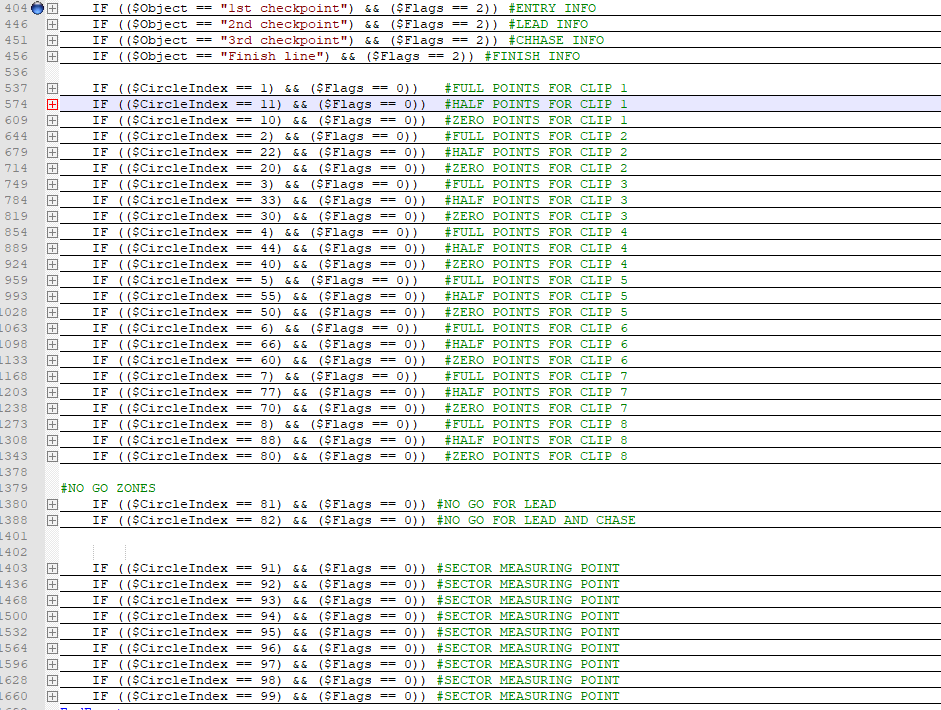Expand fold for ZERO POINTS FOR CLIP 7
Viewport: 941px width, 710px height.
(x=52, y=409)
